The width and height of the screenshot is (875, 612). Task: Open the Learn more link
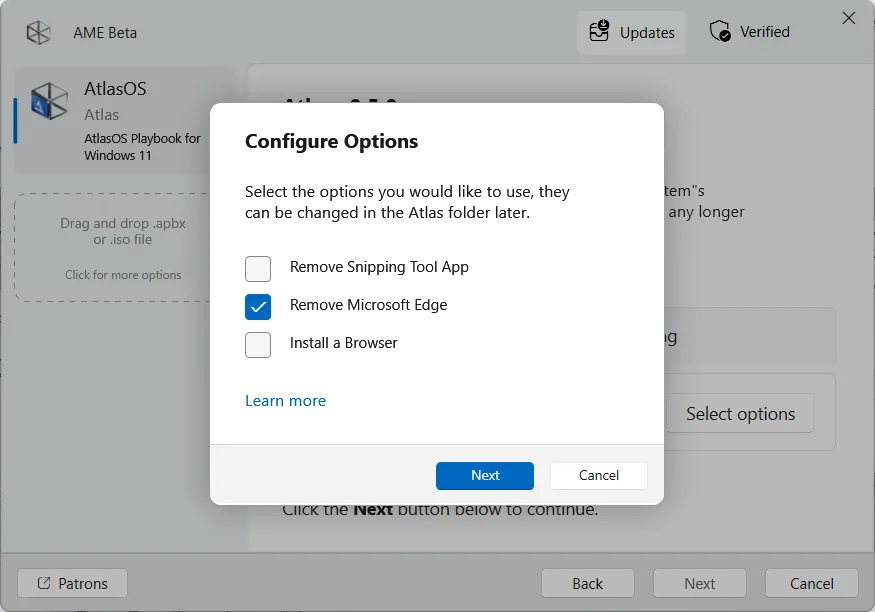[x=285, y=400]
